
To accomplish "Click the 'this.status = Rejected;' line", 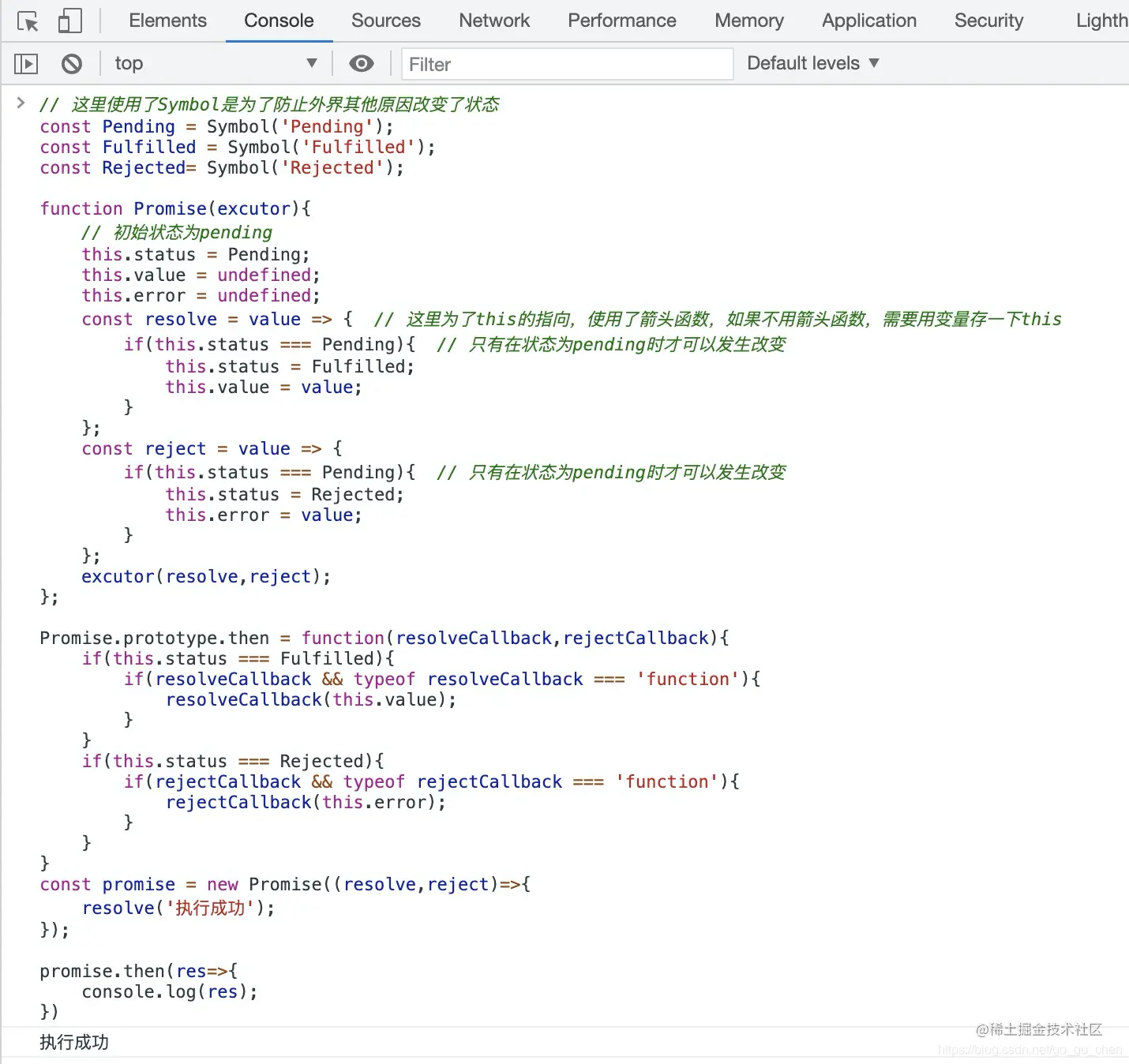I will point(284,494).
